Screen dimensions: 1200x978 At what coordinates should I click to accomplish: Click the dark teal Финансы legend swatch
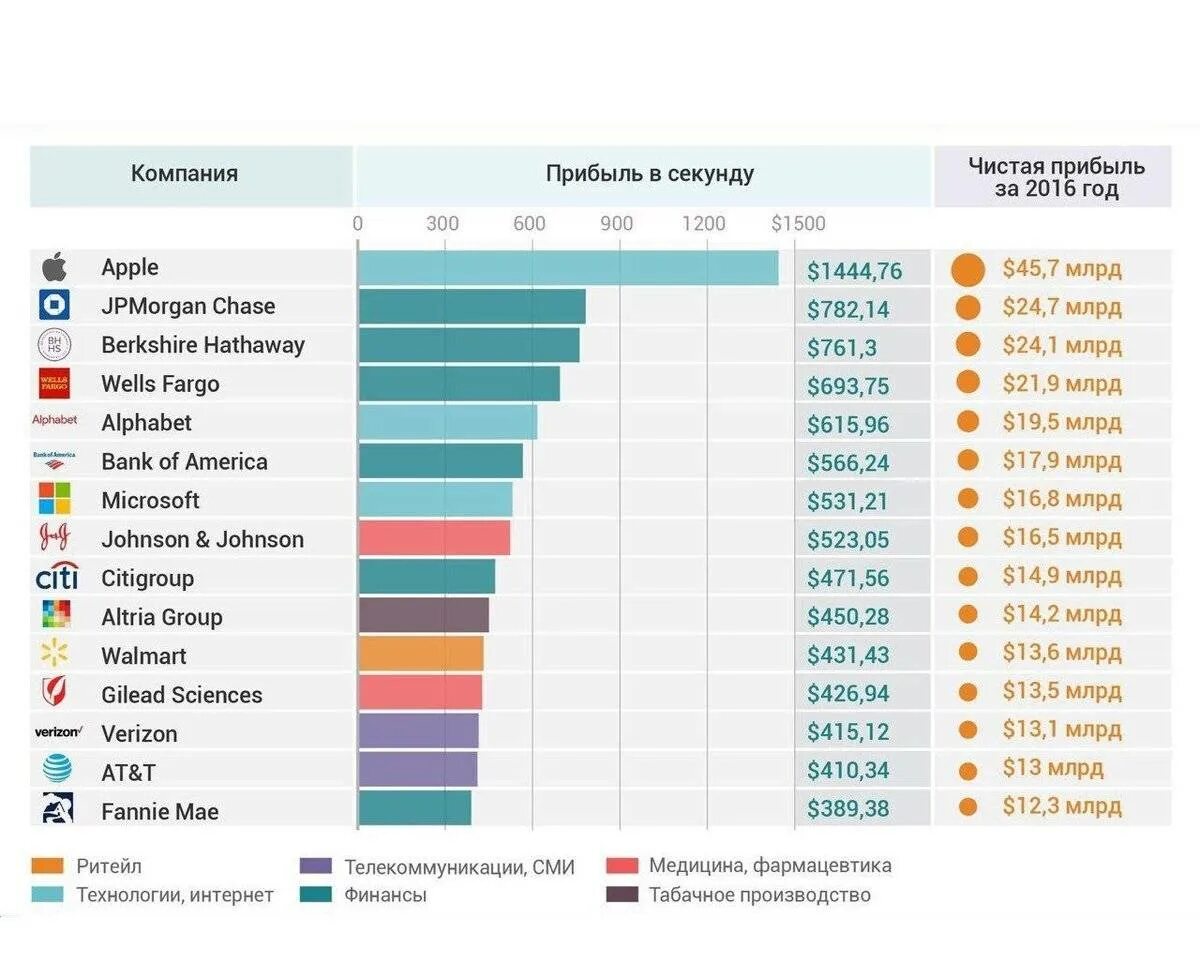(x=316, y=894)
